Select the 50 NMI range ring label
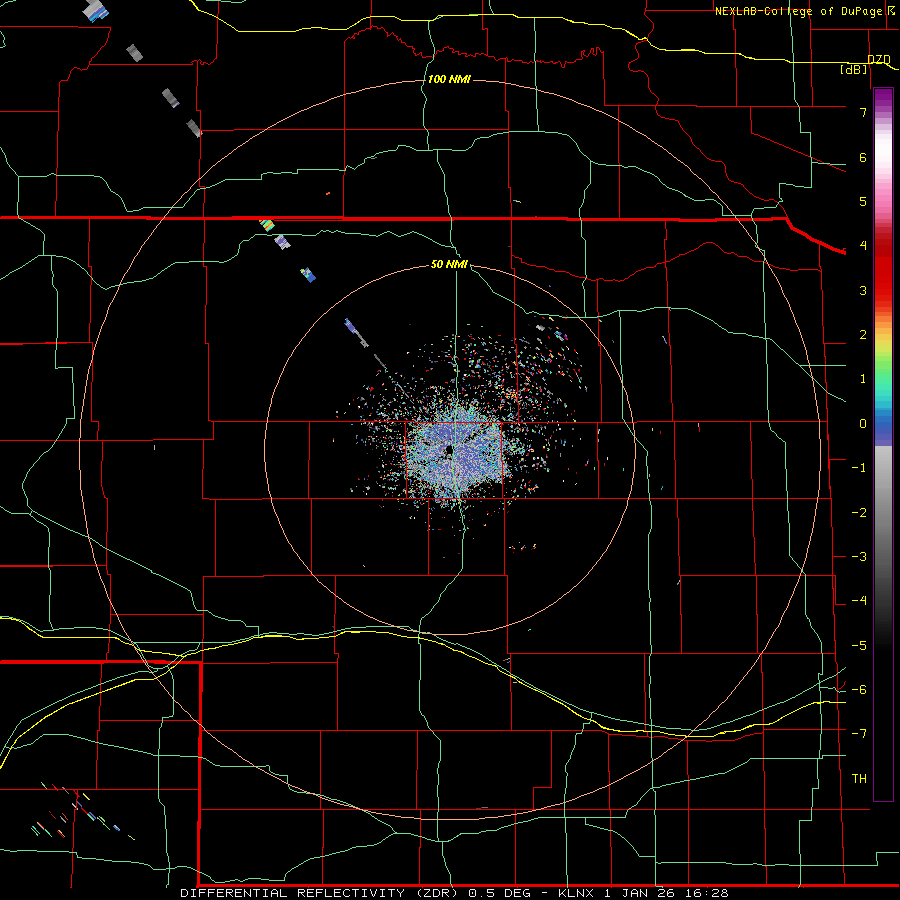The image size is (900, 900). 449,264
